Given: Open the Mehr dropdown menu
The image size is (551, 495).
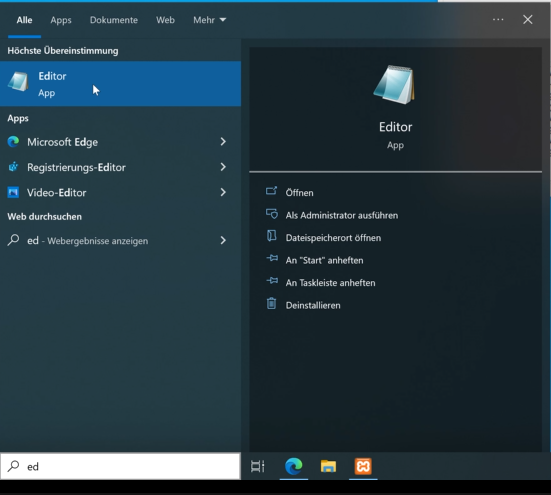Looking at the screenshot, I should coord(209,20).
